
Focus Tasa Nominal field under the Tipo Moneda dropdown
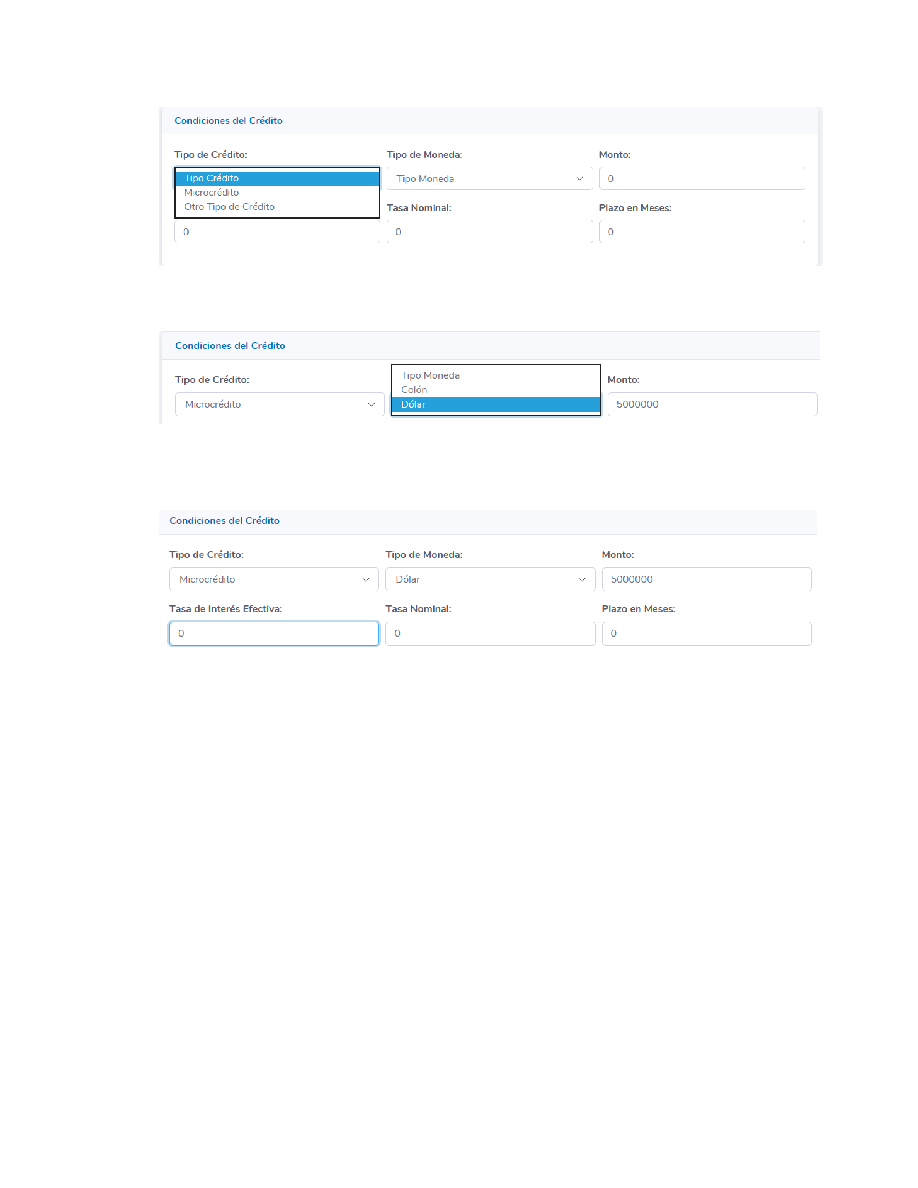pyautogui.click(x=489, y=232)
